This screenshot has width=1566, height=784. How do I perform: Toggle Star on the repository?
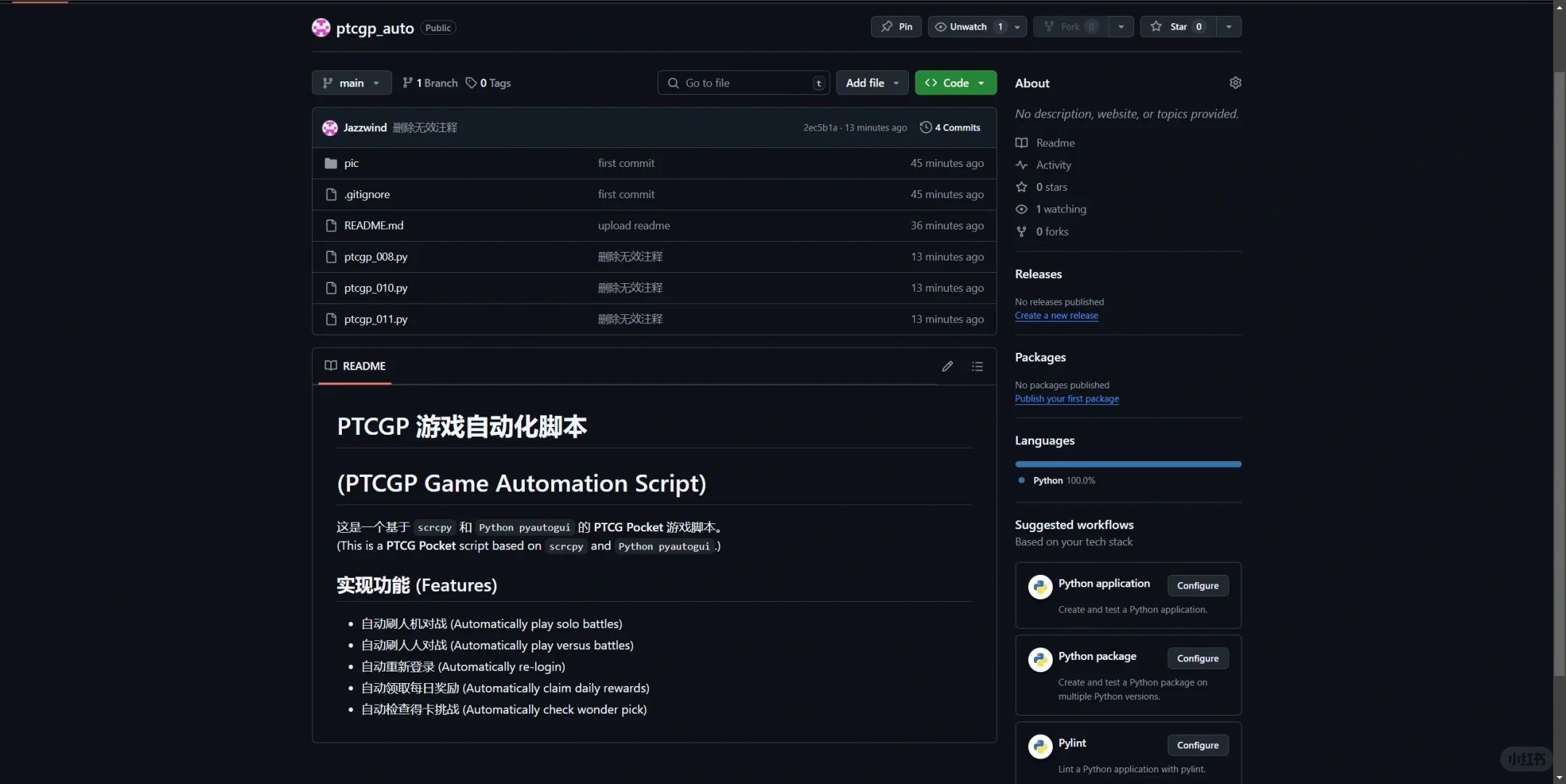click(1178, 27)
